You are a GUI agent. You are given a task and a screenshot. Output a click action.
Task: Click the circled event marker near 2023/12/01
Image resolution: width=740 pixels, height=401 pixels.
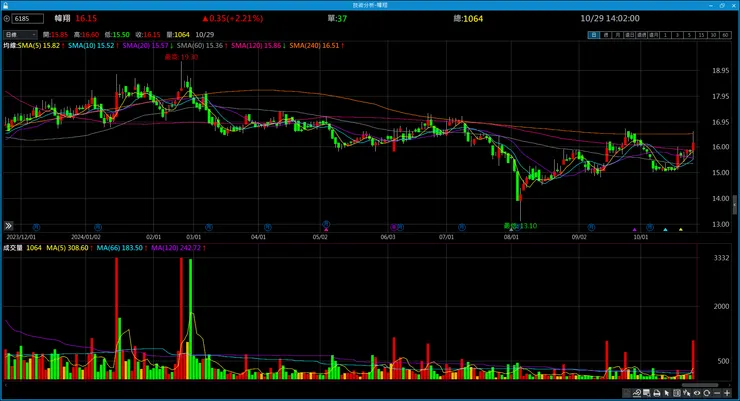(x=36, y=227)
